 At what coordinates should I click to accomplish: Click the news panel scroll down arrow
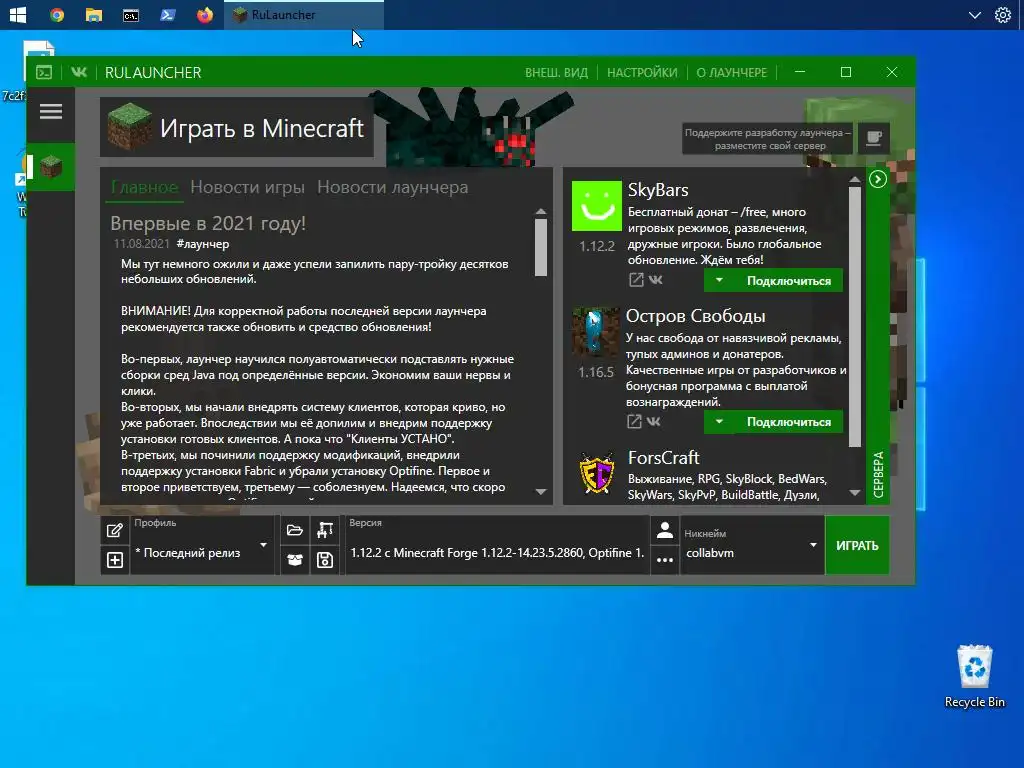541,492
